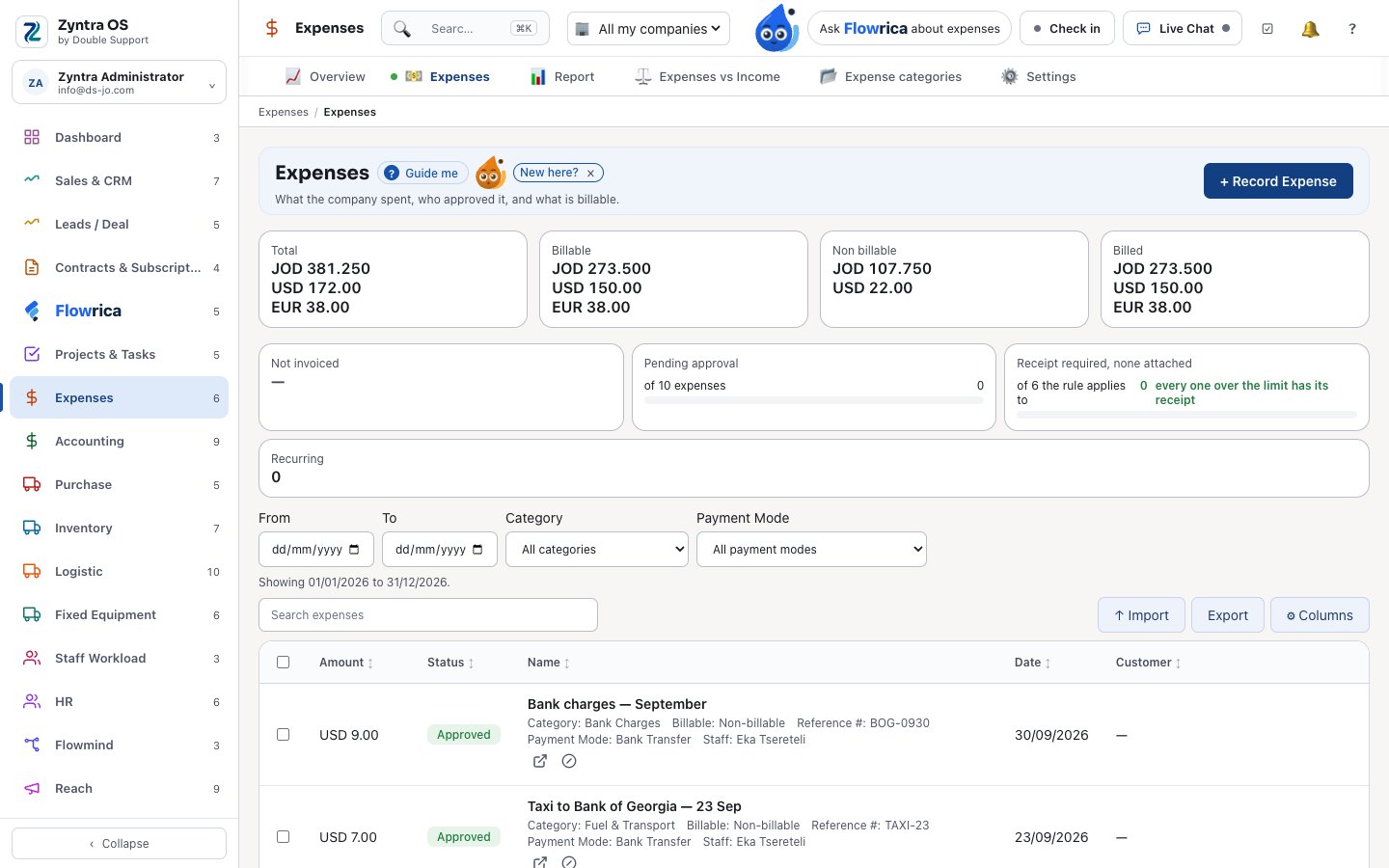Sort table by Date column
The image size is (1389, 868).
(x=1033, y=663)
